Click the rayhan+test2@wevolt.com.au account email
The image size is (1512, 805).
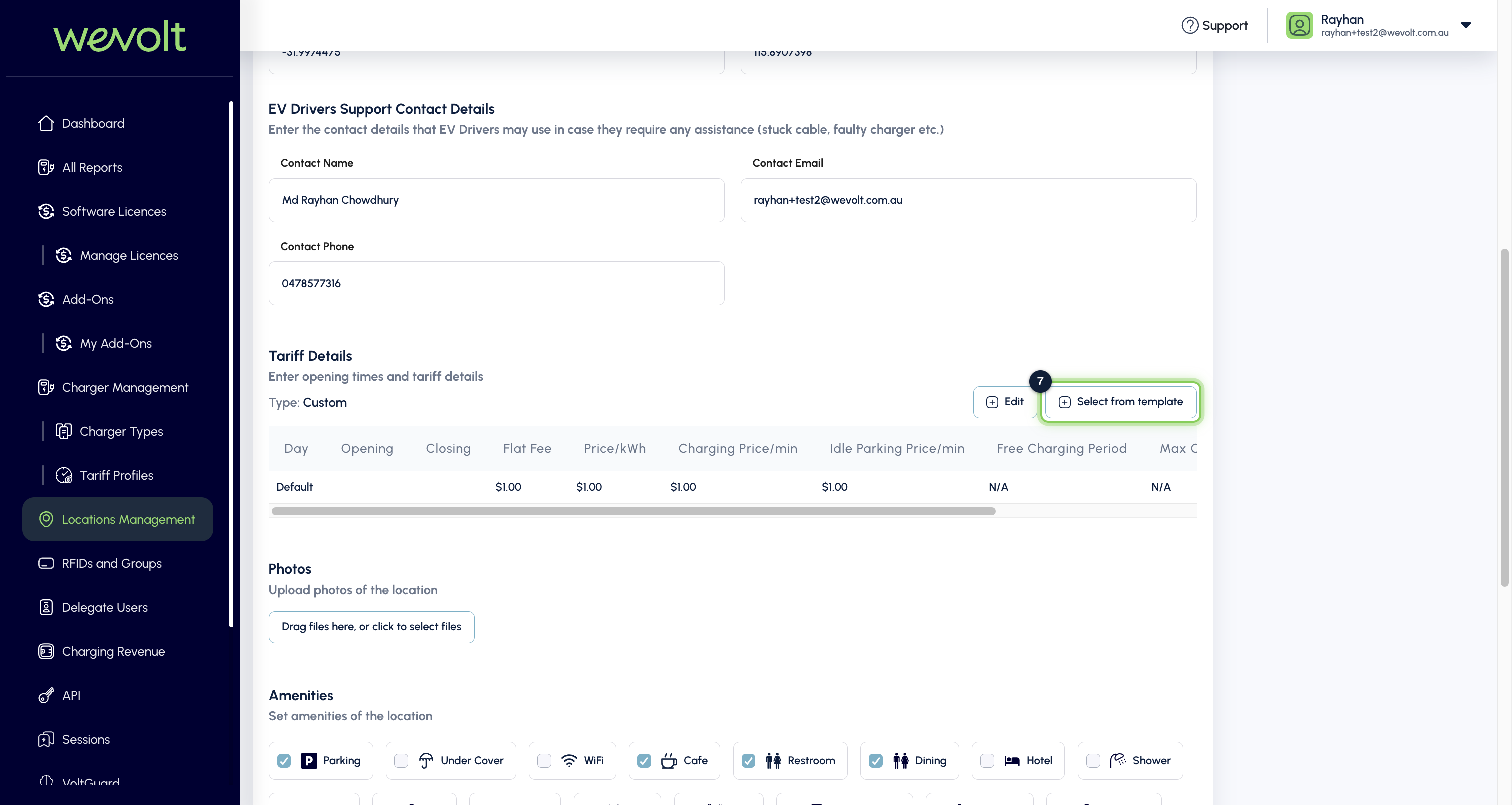coord(1384,33)
